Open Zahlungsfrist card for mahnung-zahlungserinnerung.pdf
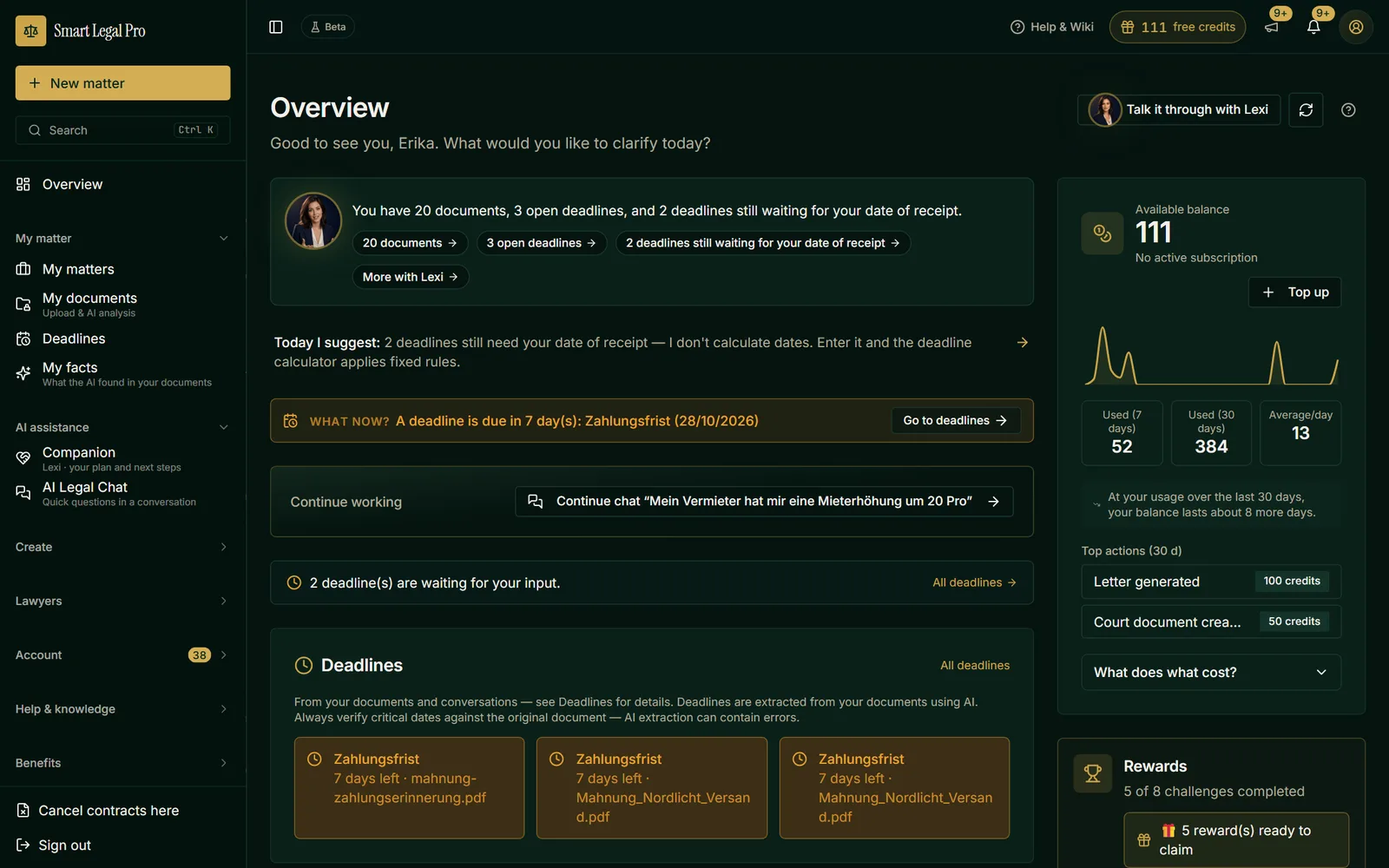 coord(409,788)
